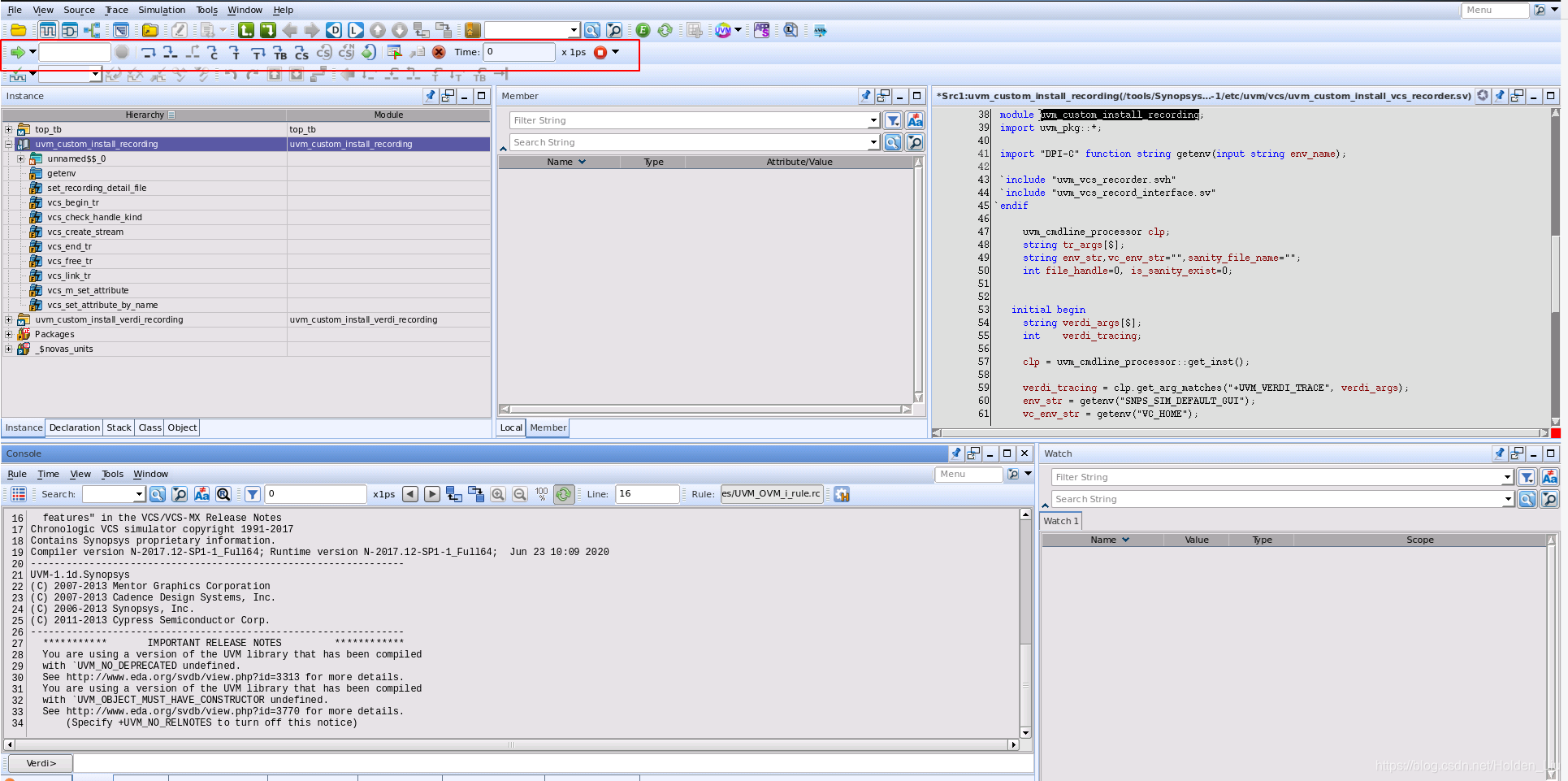Expand the Packages tree node
The width and height of the screenshot is (1568, 781).
coord(9,334)
